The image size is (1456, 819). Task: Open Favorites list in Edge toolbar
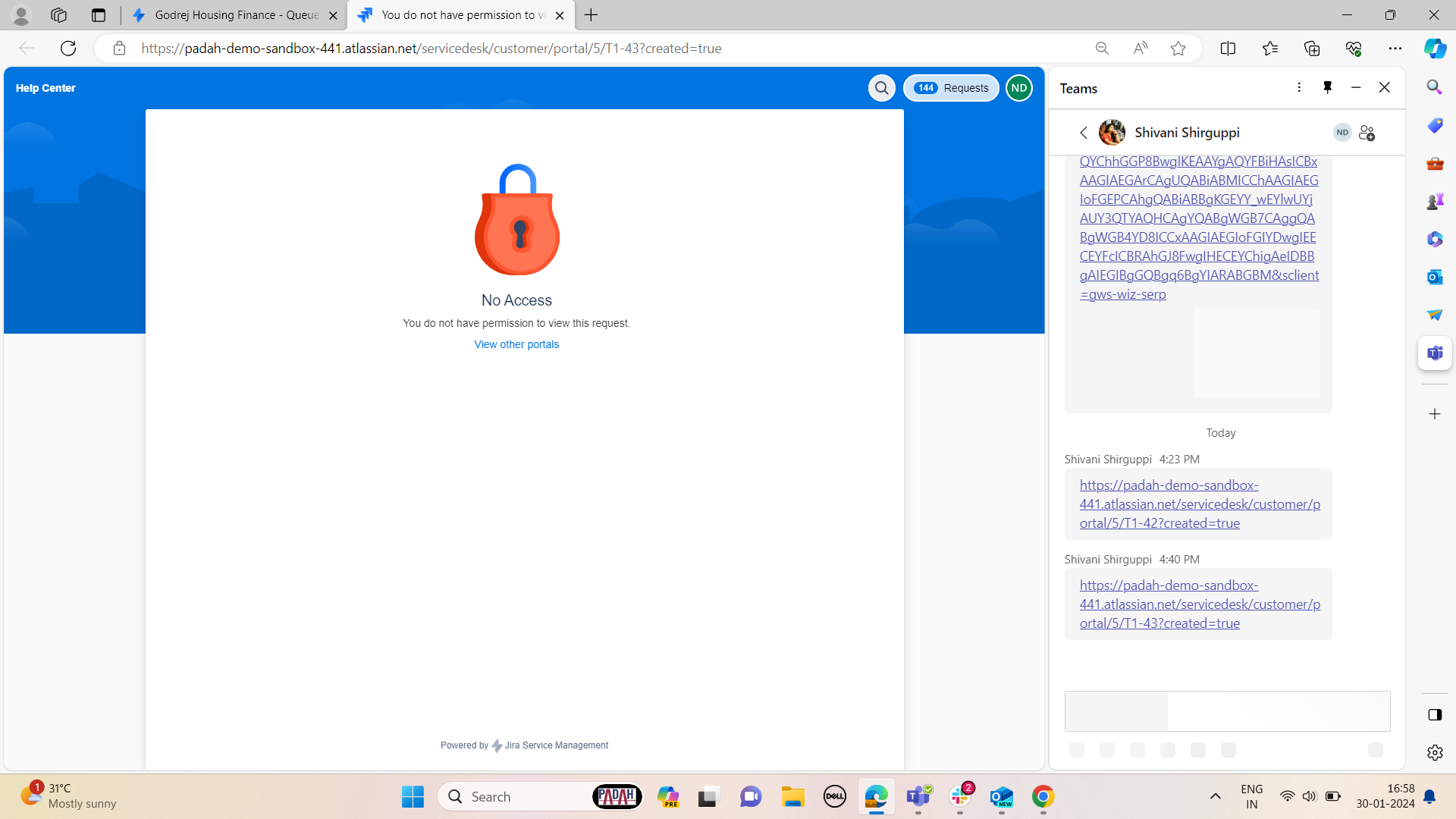tap(1269, 49)
